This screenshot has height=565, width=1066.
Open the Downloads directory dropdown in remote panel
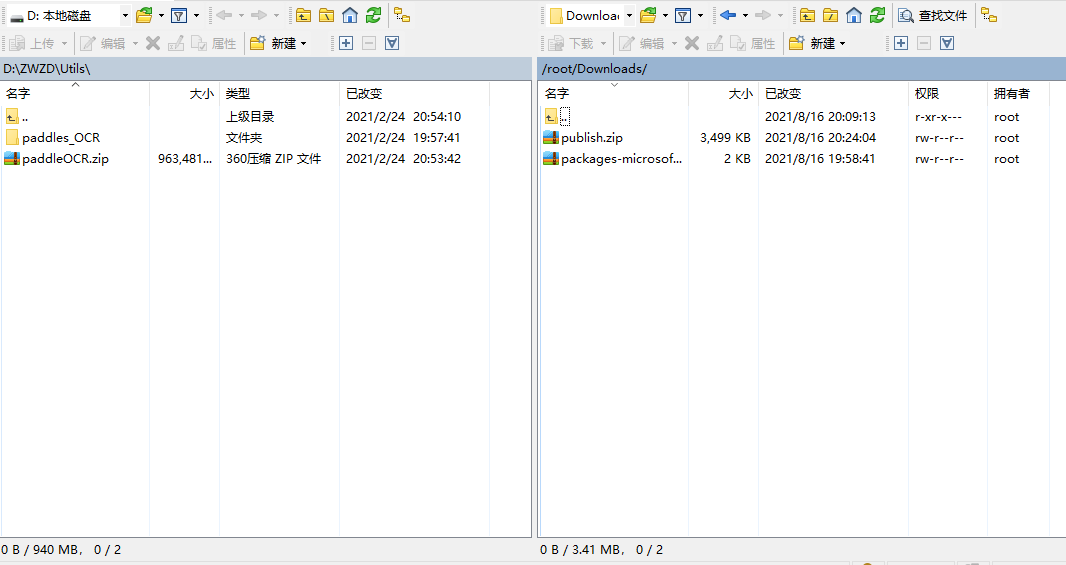coord(629,15)
